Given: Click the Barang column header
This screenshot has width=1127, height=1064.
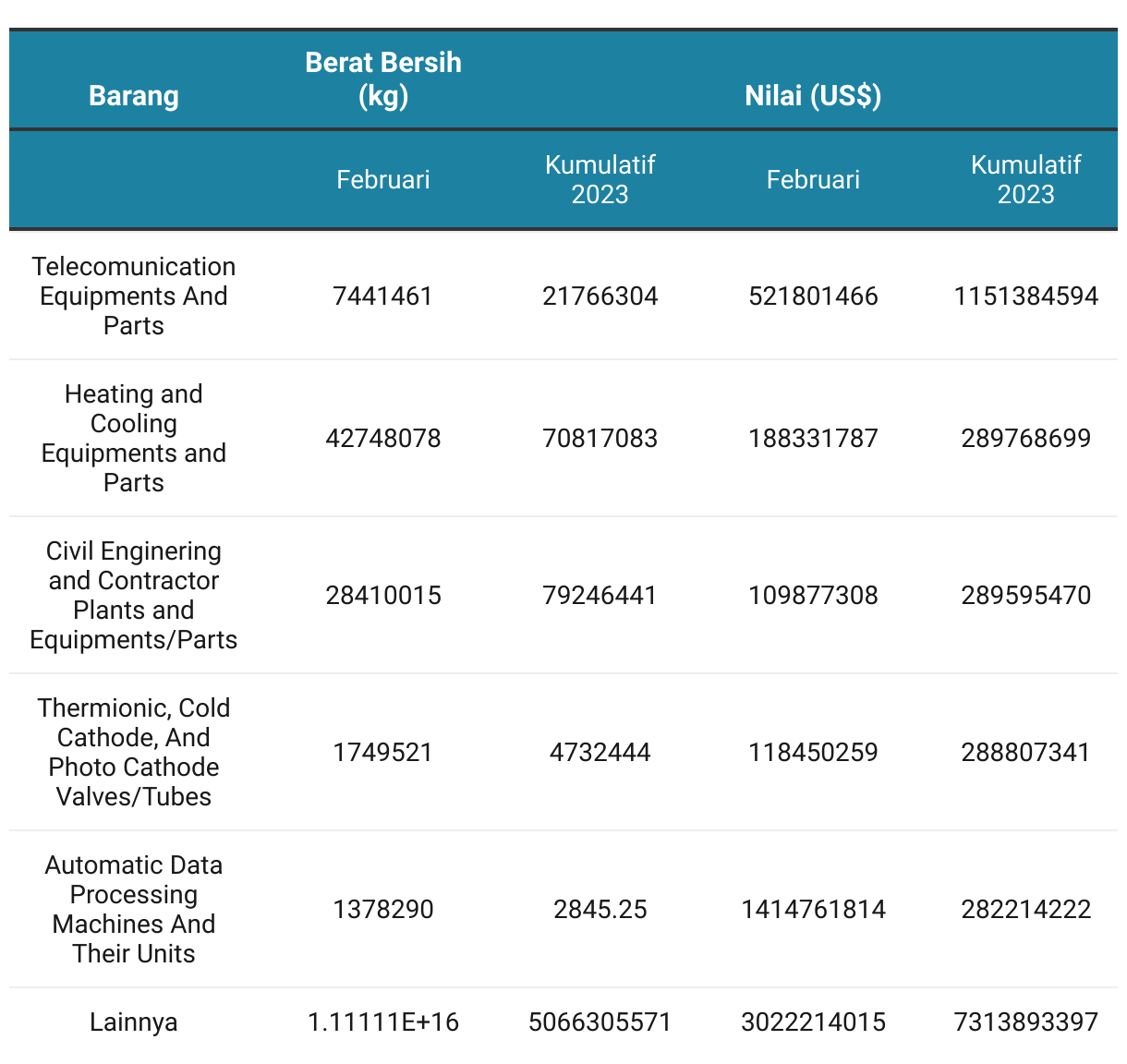Looking at the screenshot, I should click(134, 95).
